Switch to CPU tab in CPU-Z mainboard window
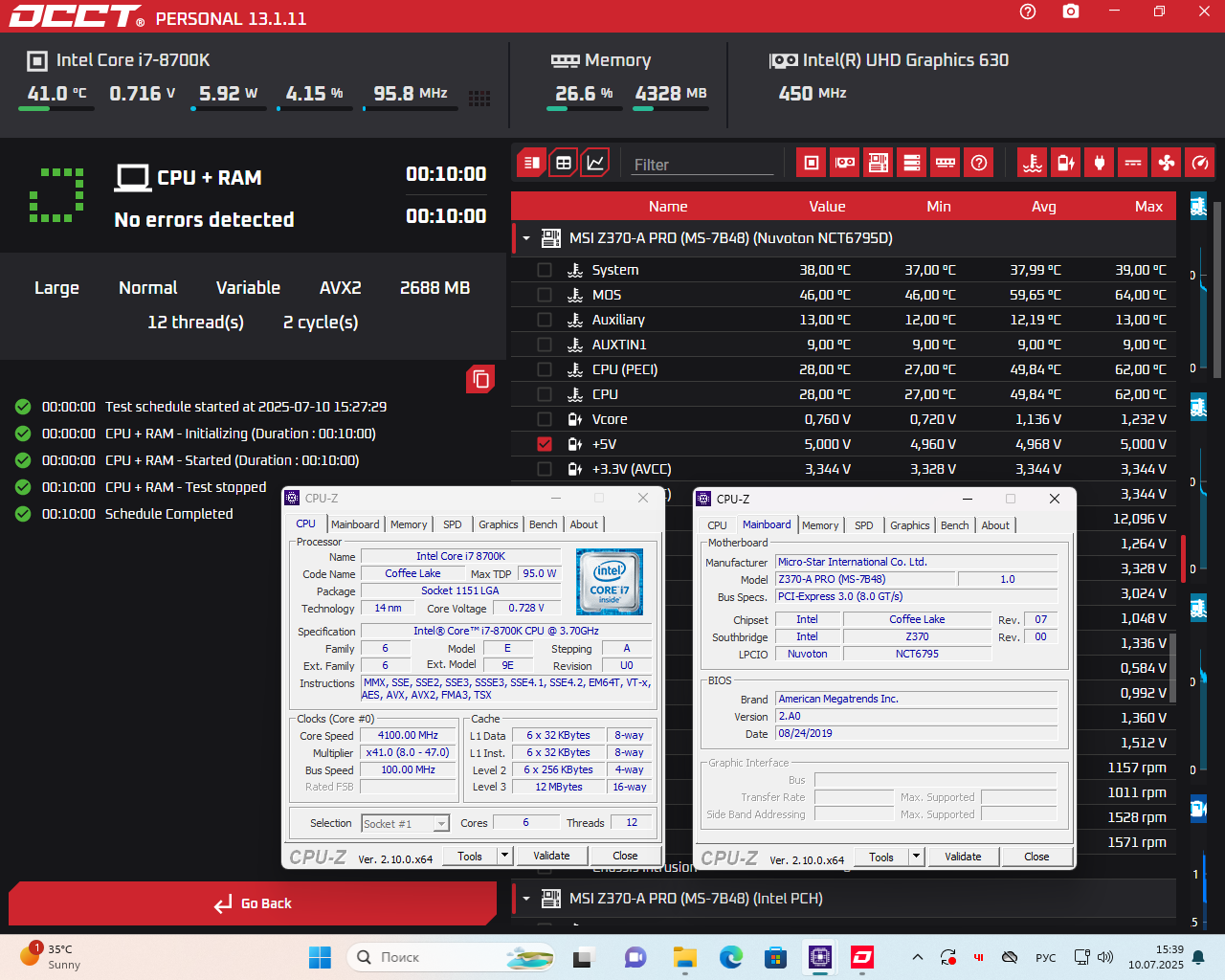The height and width of the screenshot is (980, 1225). [x=718, y=525]
